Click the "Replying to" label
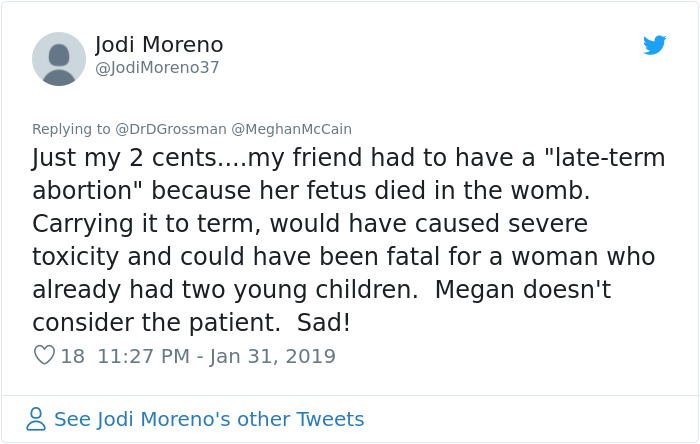700x444 pixels. tap(71, 129)
